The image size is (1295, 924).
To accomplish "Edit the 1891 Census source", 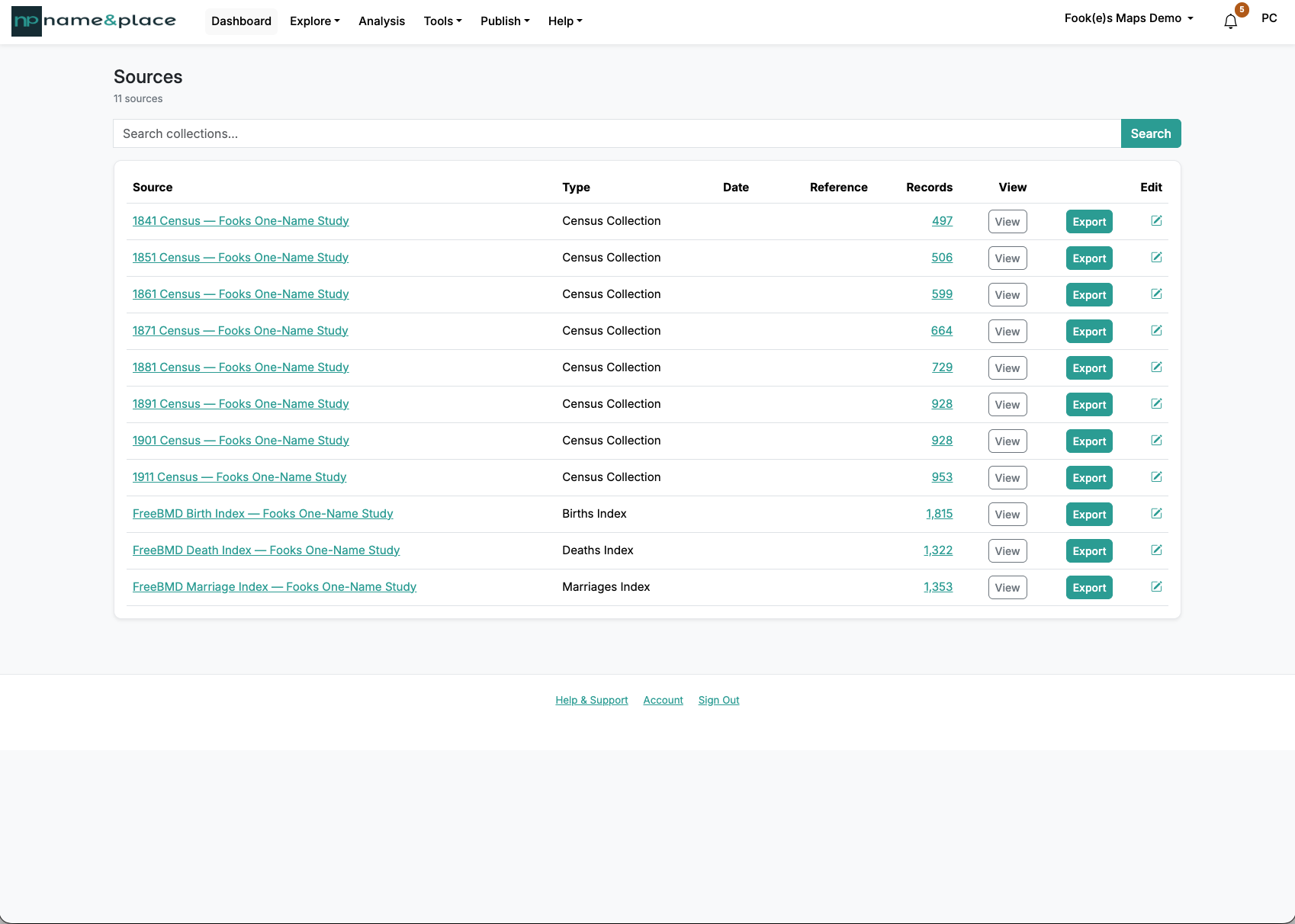I will point(1156,403).
